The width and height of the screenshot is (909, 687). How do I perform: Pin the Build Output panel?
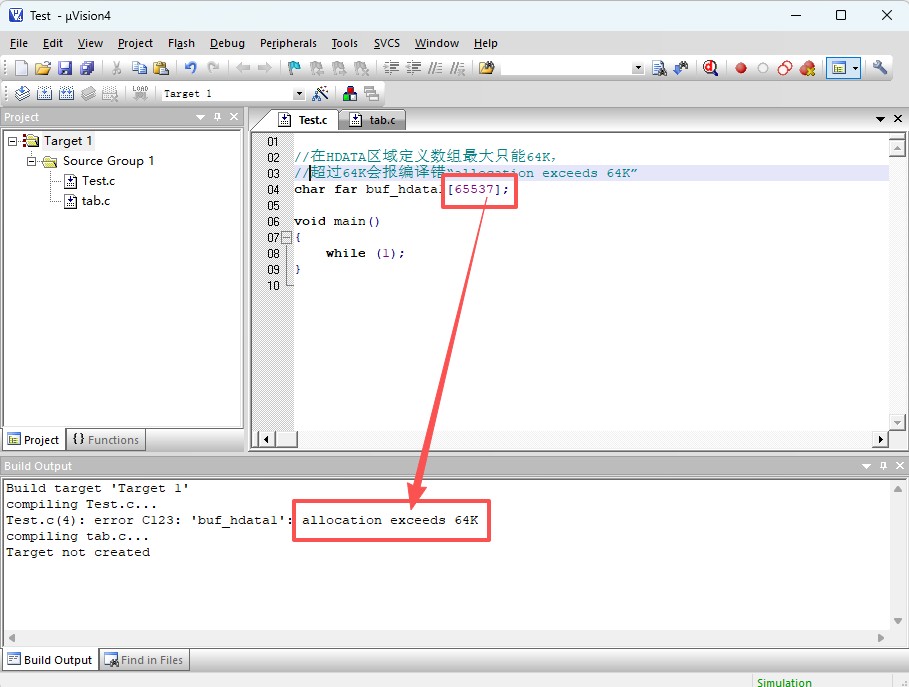[x=882, y=466]
